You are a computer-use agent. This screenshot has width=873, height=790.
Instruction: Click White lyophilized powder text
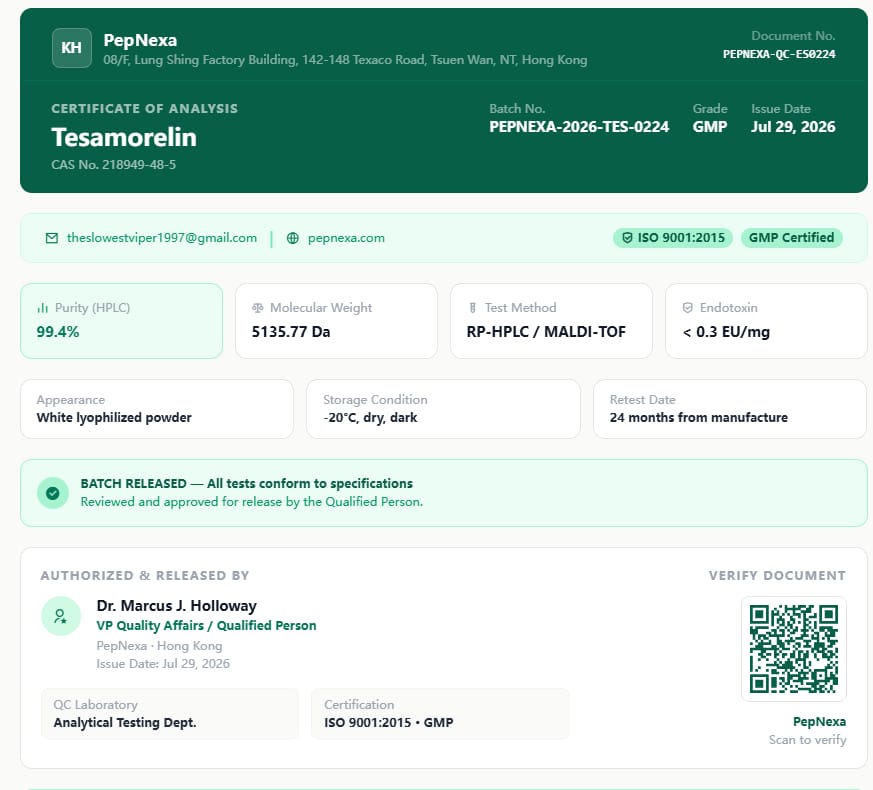click(114, 418)
